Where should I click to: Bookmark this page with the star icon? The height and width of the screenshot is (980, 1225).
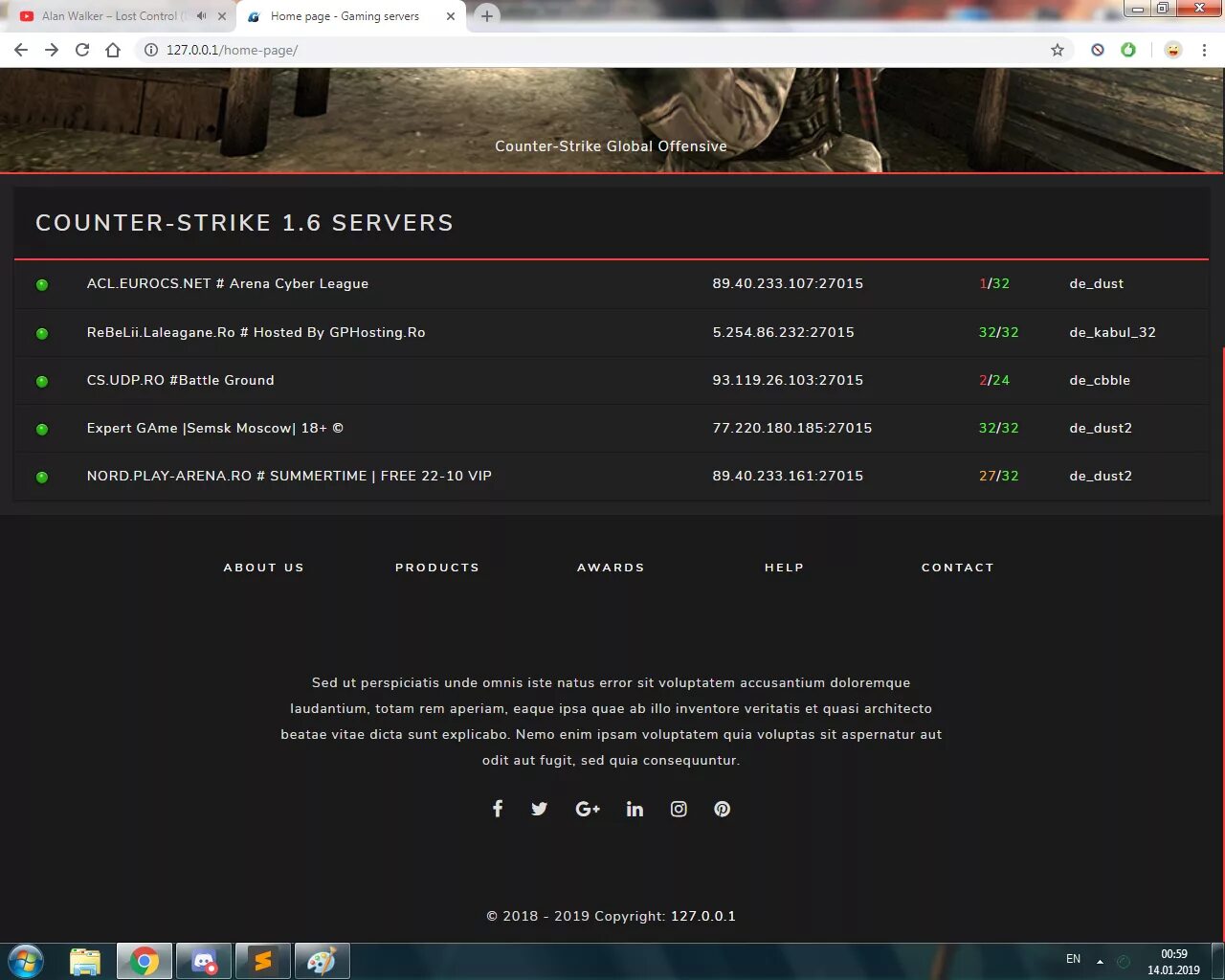[1058, 50]
